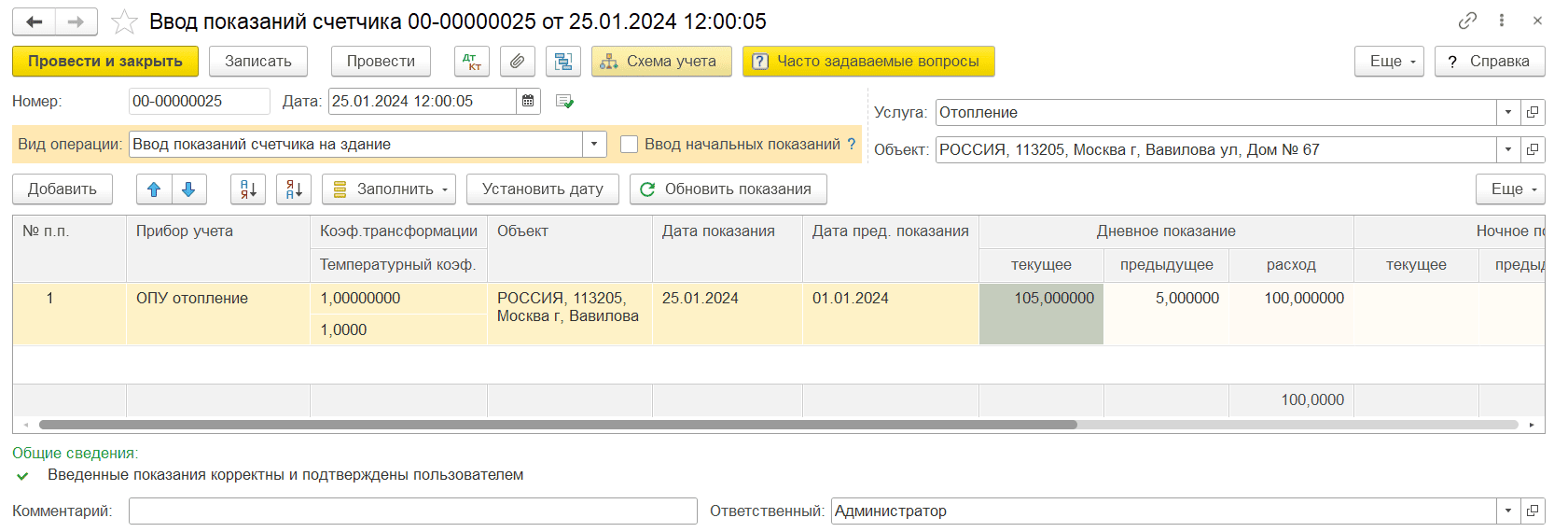Click Провести и закрыть button
The image size is (1568, 532).
coord(105,62)
